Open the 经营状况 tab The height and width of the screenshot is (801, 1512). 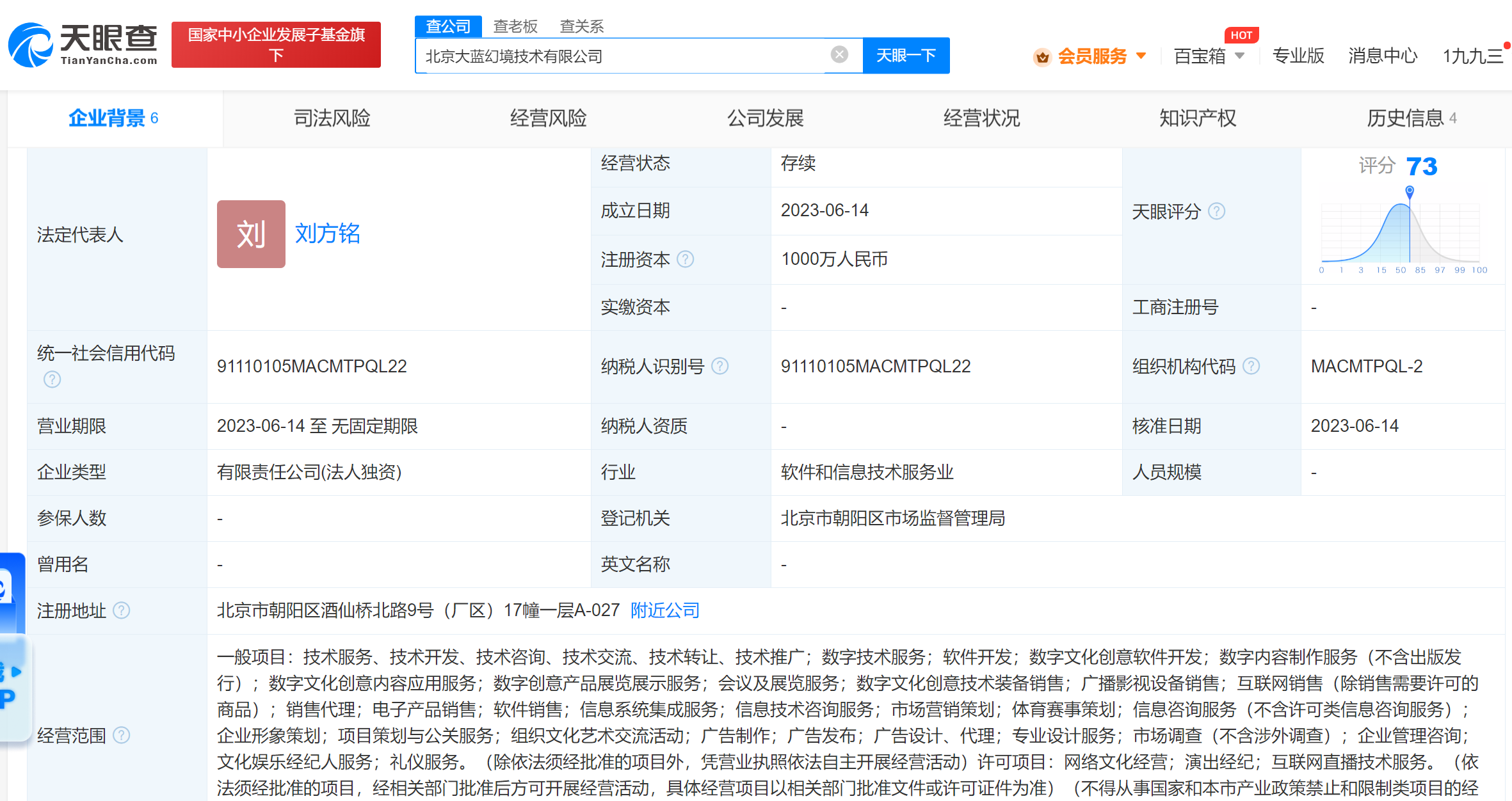coord(981,118)
